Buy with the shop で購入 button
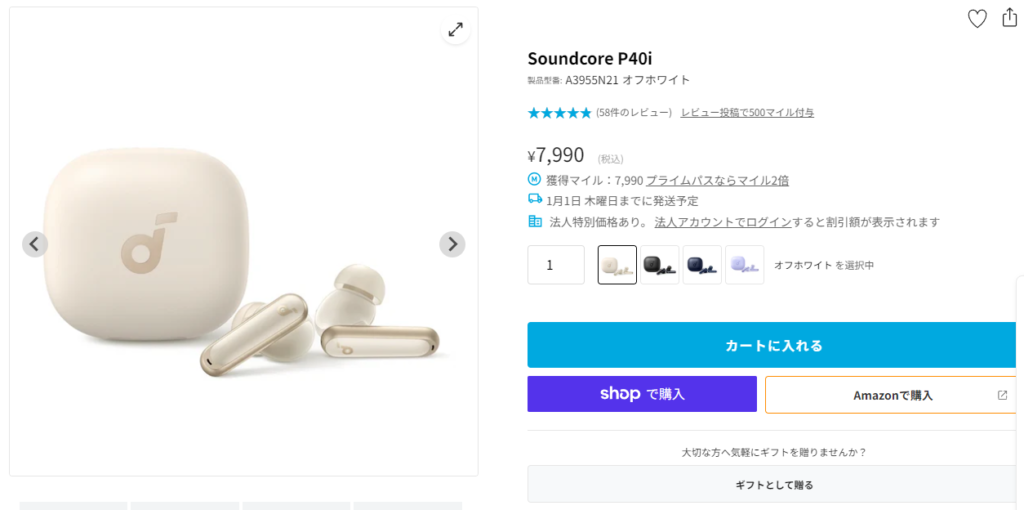This screenshot has width=1024, height=510. click(x=642, y=394)
